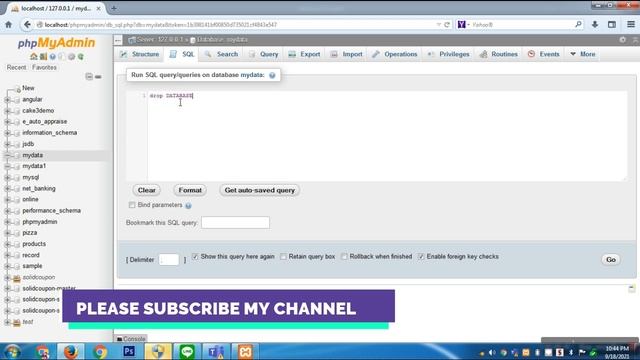640x360 pixels.
Task: Click the Clear button
Action: tap(147, 190)
